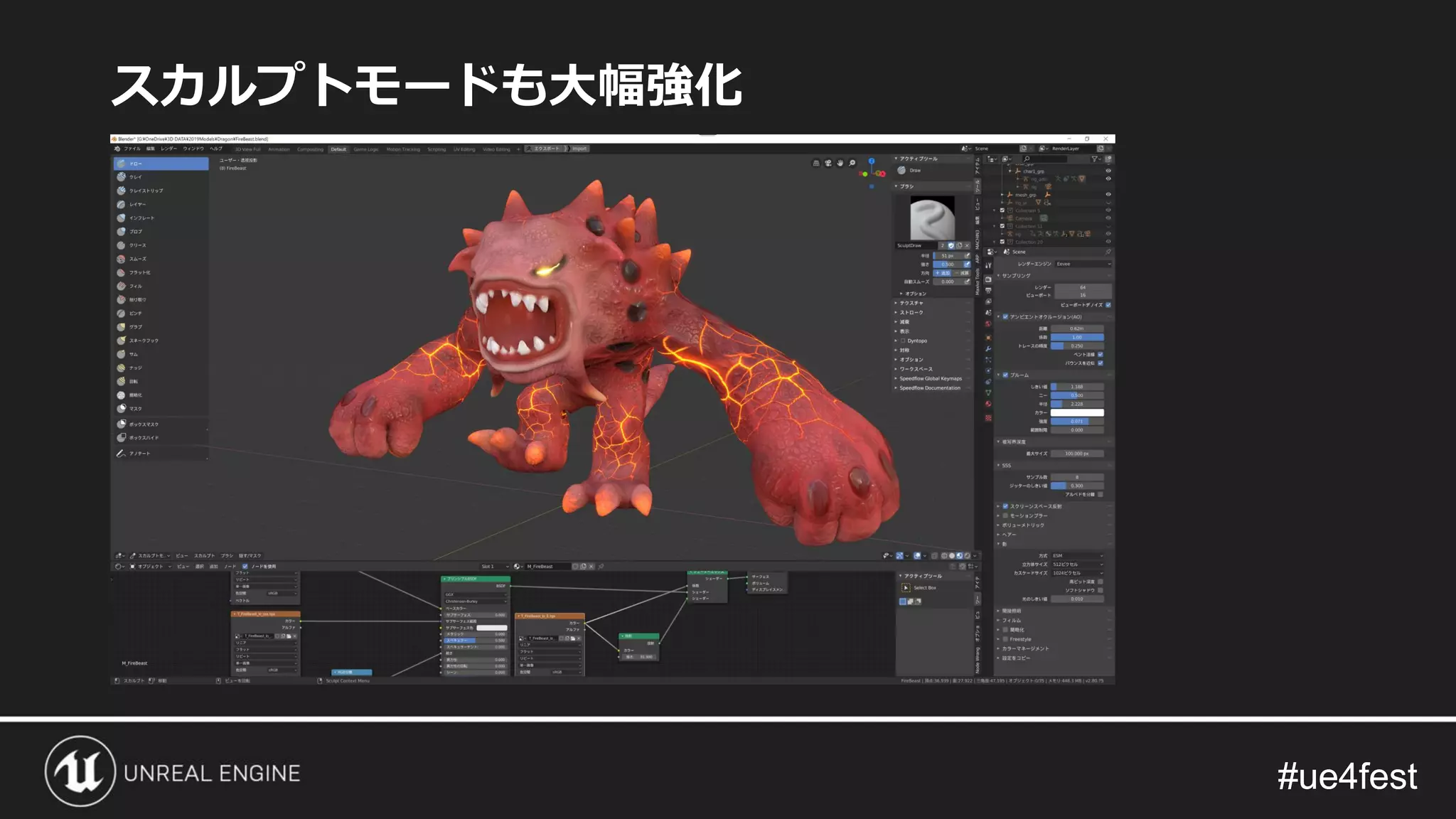Select the グラブ (Grab) brush
This screenshot has width=1456, height=819.
click(161, 327)
